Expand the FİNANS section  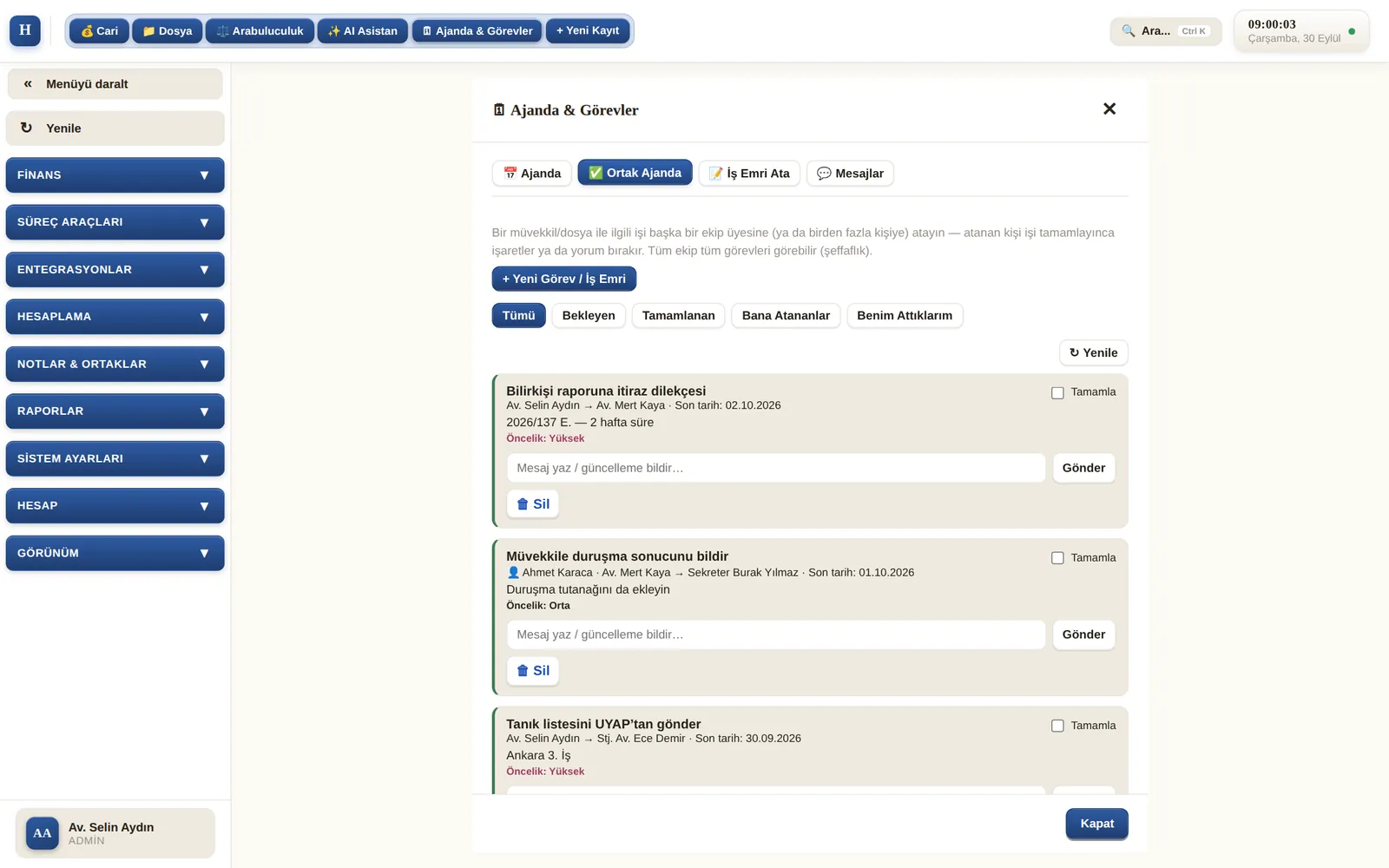pos(115,174)
